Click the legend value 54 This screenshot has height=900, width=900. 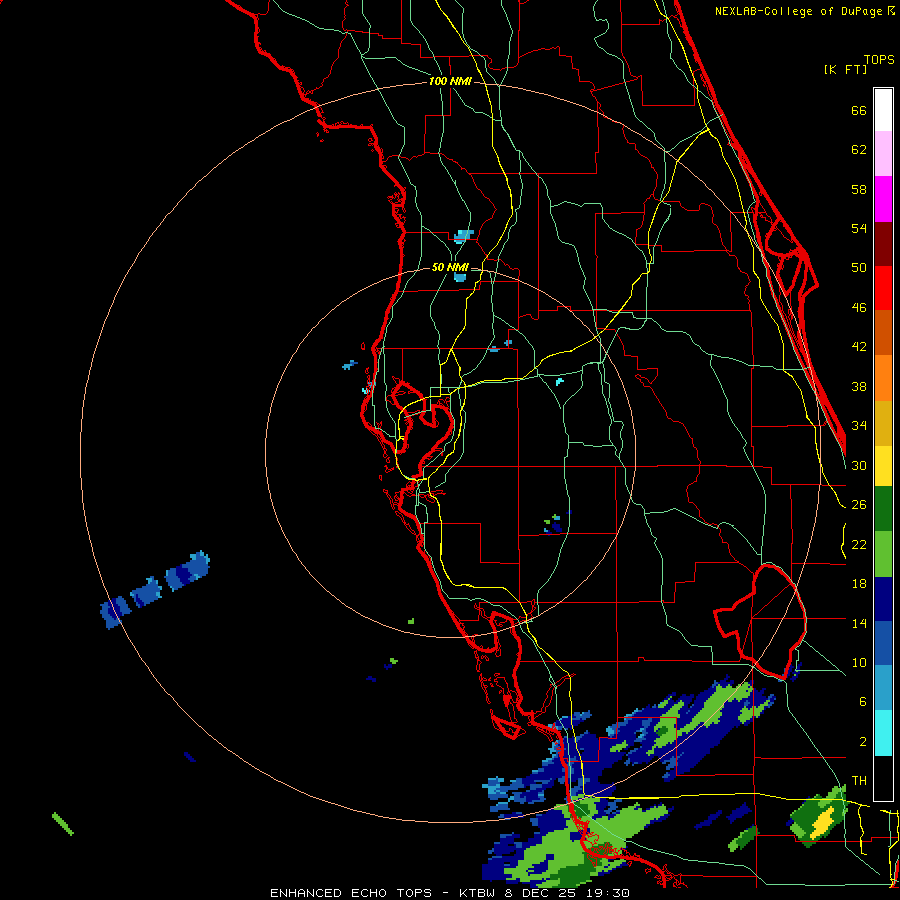(859, 228)
